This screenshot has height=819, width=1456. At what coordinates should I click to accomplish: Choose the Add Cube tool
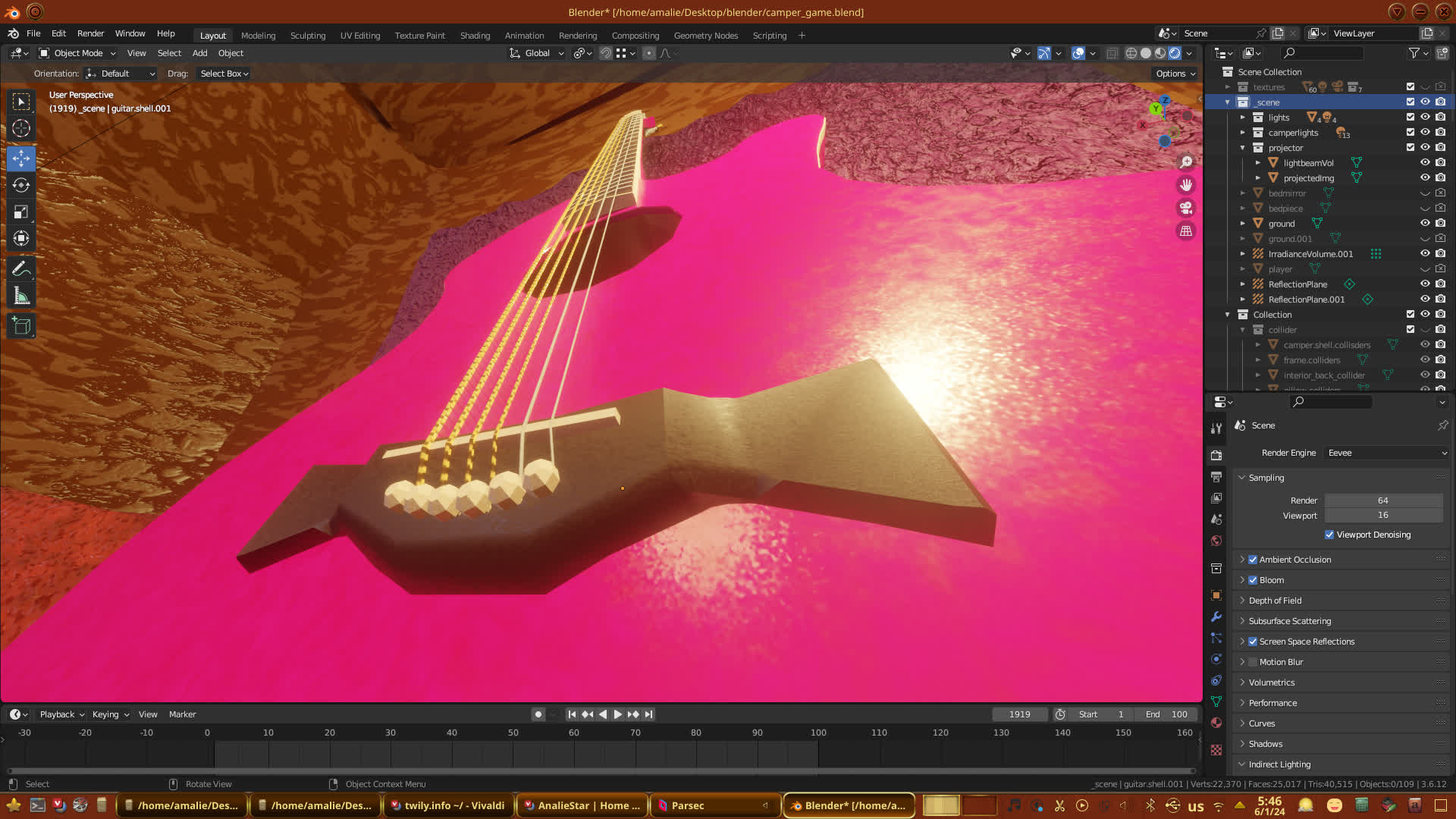coord(21,326)
